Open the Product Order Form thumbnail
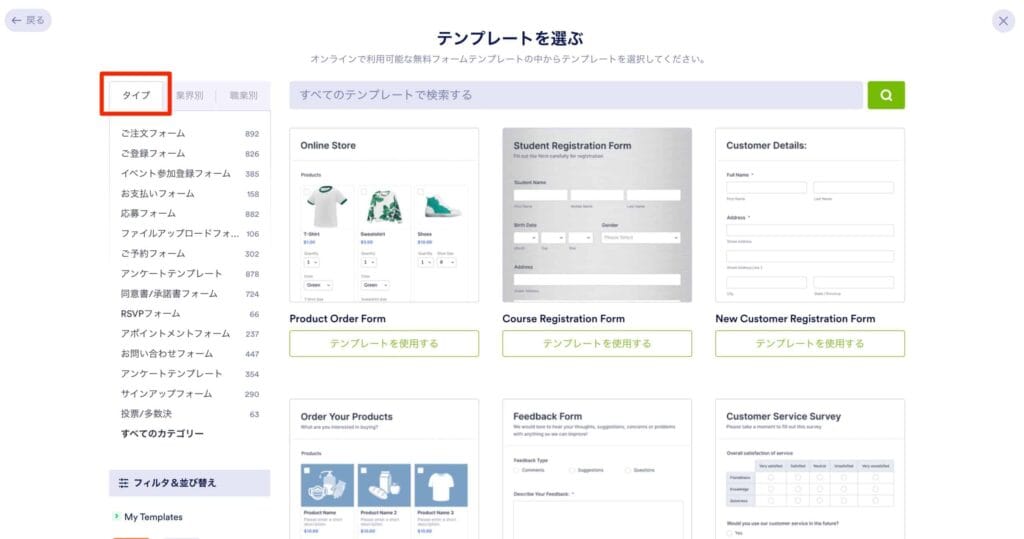Screen dimensions: 1024x539 click(x=384, y=215)
